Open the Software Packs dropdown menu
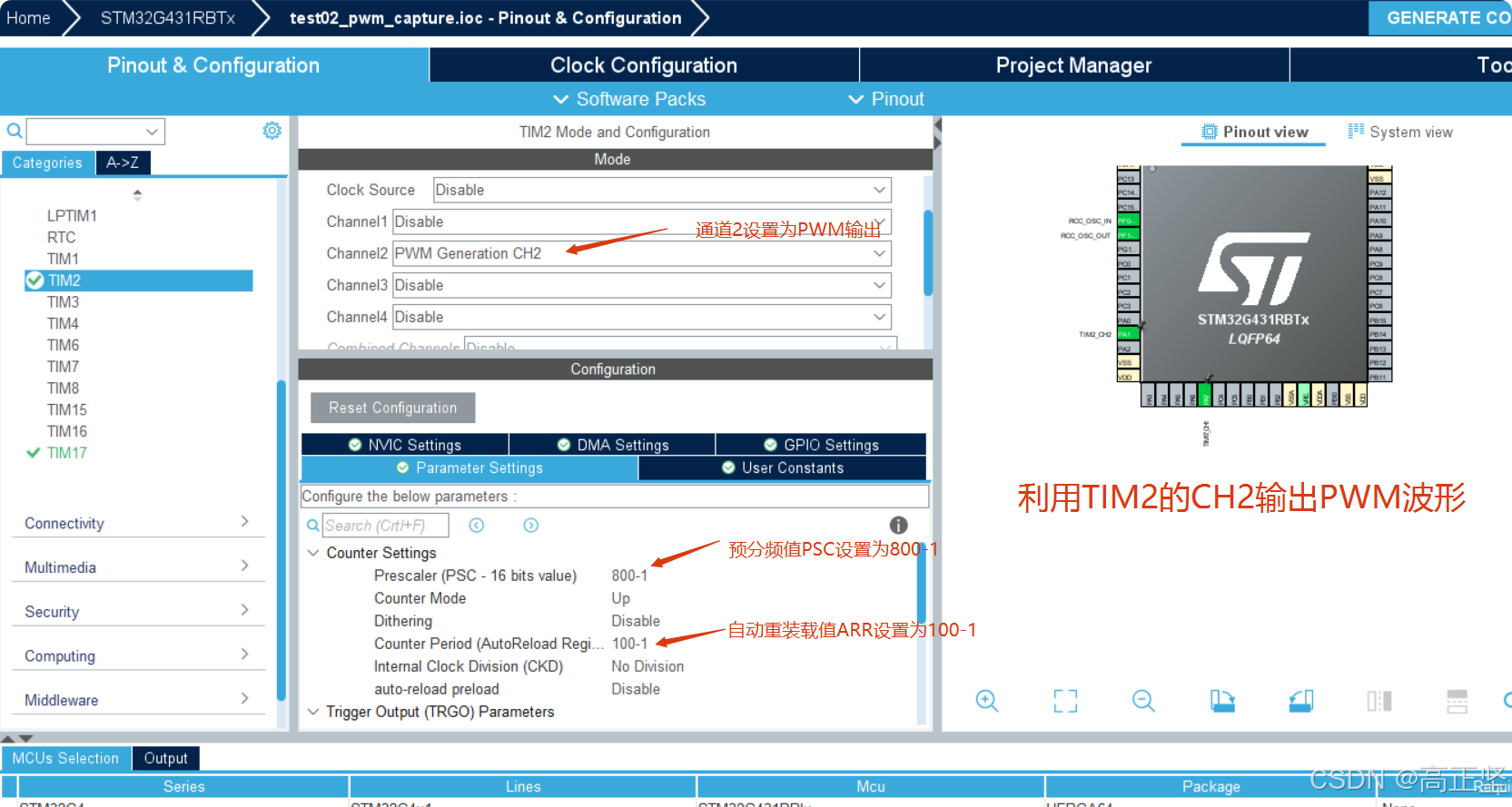This screenshot has height=807, width=1512. point(629,99)
